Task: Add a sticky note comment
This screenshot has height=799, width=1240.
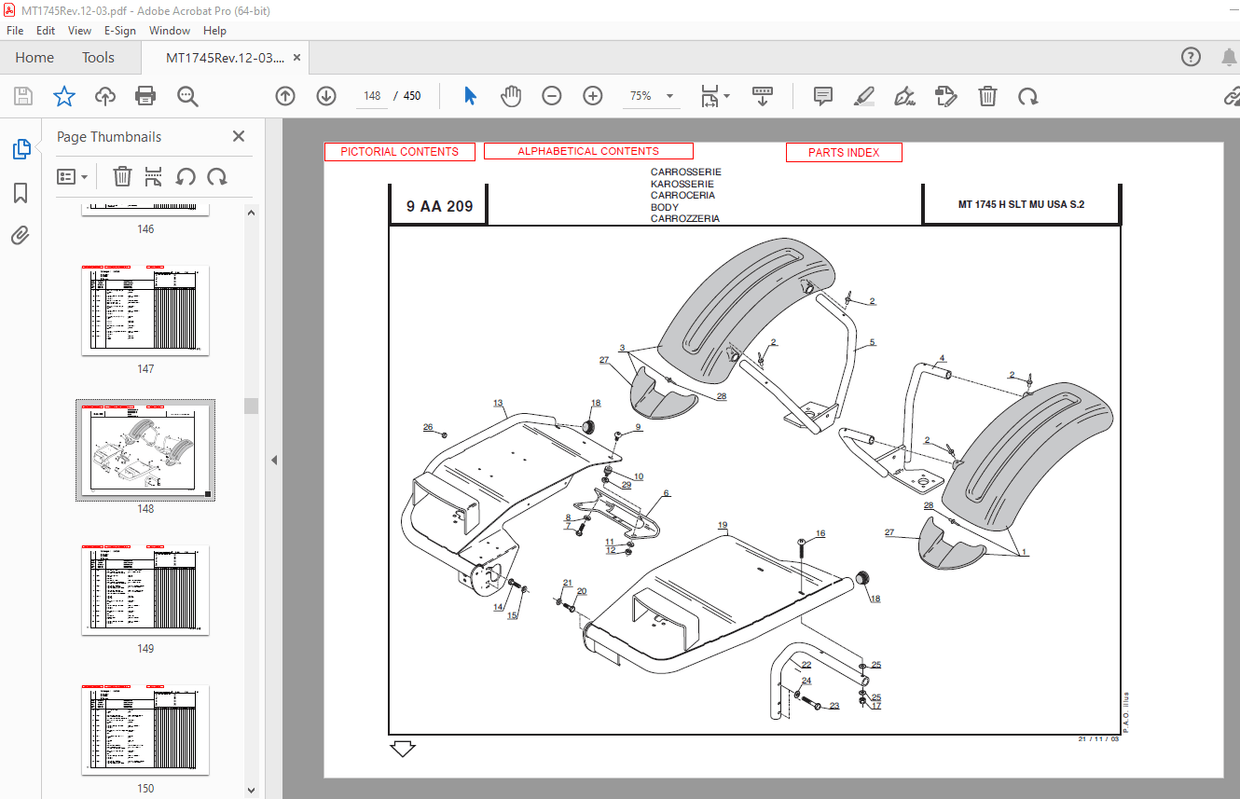Action: point(822,96)
